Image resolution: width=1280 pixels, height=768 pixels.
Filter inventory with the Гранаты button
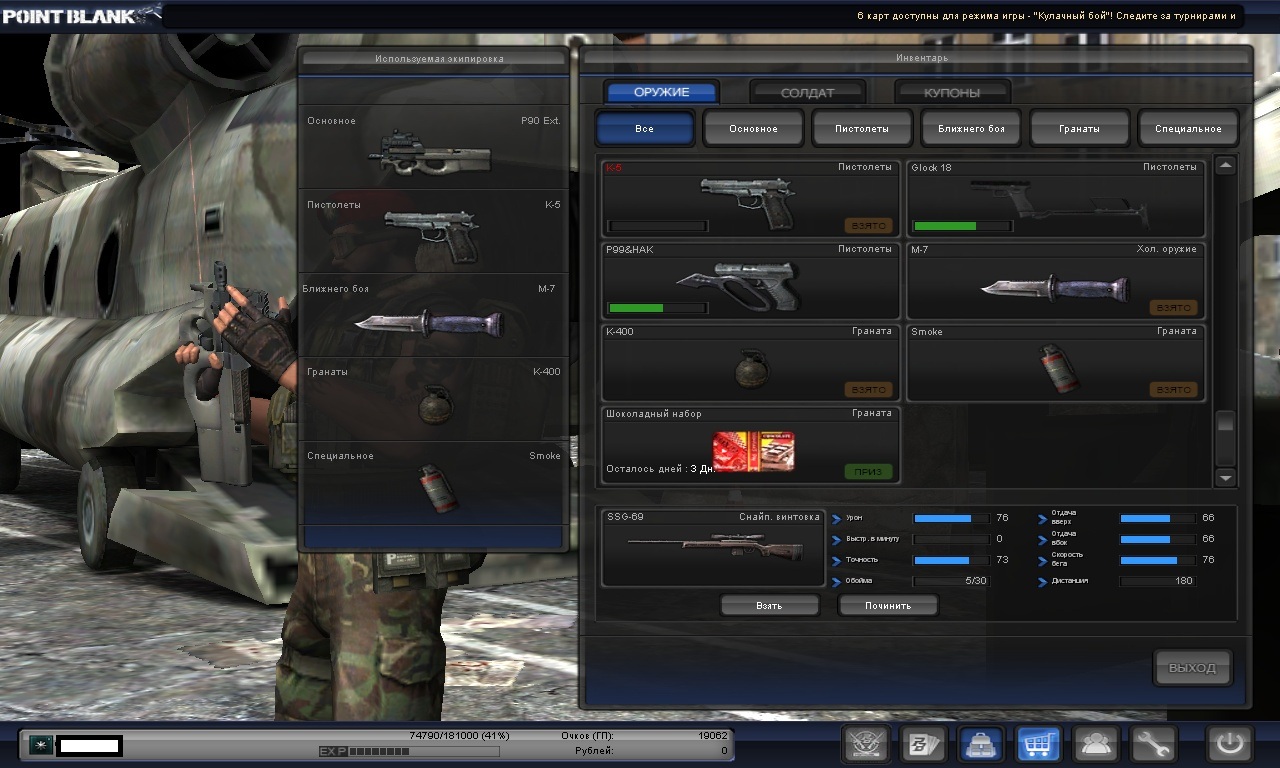click(x=1080, y=128)
